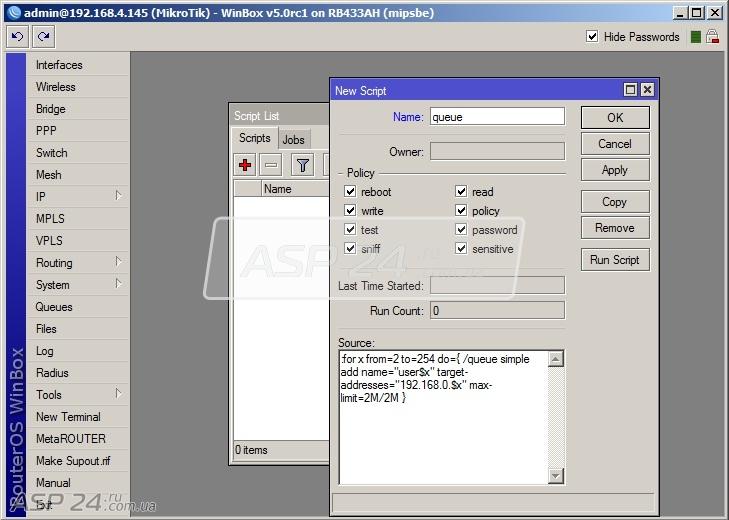Uncheck the reboot policy checkbox
This screenshot has height=520, width=729.
(x=350, y=191)
